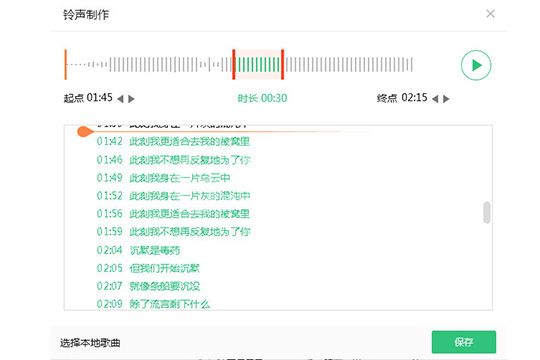
Task: Move end point 02:15 earlier with left arrow
Action: coord(435,99)
